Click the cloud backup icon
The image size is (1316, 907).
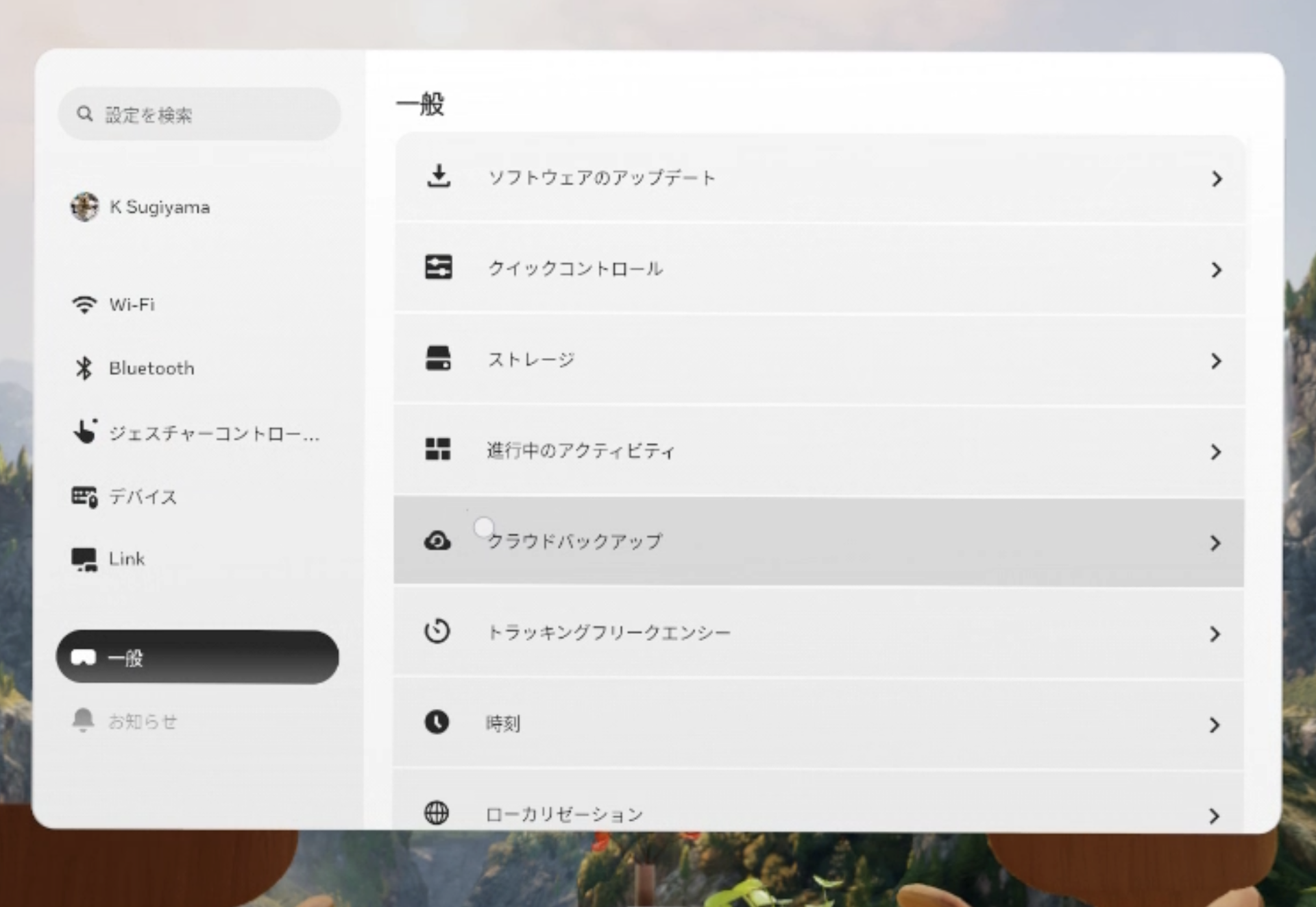437,541
